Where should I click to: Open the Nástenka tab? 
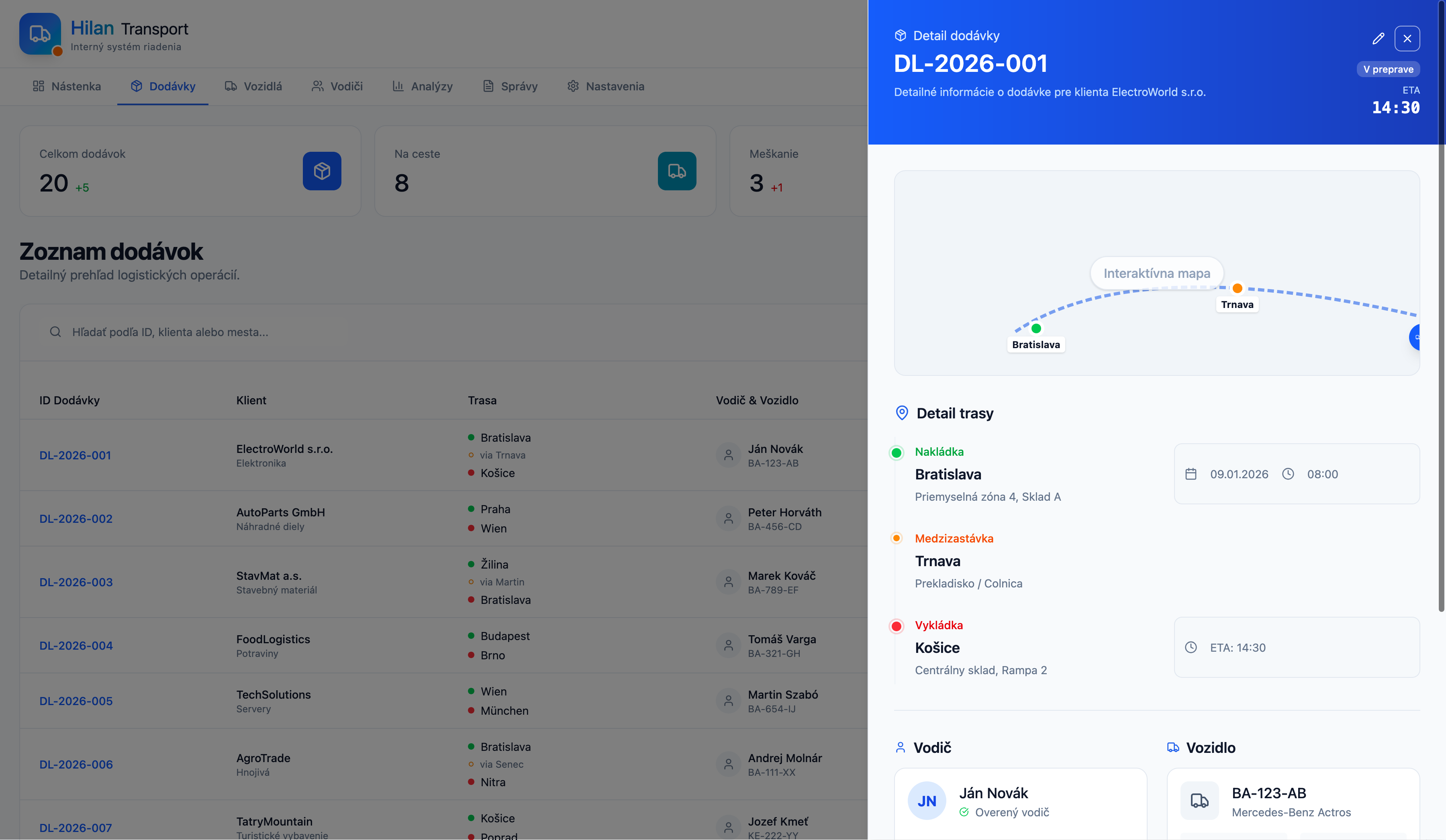pyautogui.click(x=67, y=86)
